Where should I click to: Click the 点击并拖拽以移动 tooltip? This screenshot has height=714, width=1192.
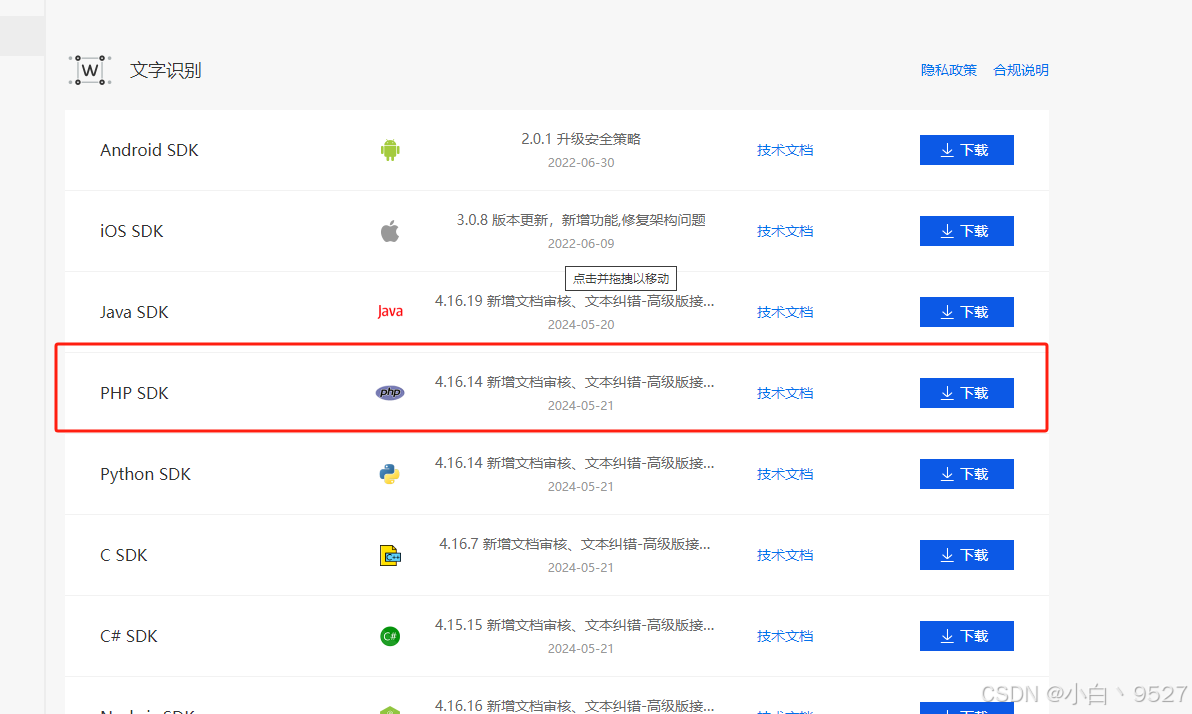(x=621, y=278)
